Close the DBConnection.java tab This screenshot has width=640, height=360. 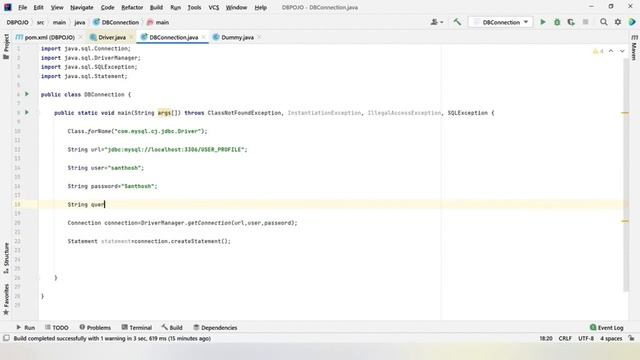[x=204, y=37]
